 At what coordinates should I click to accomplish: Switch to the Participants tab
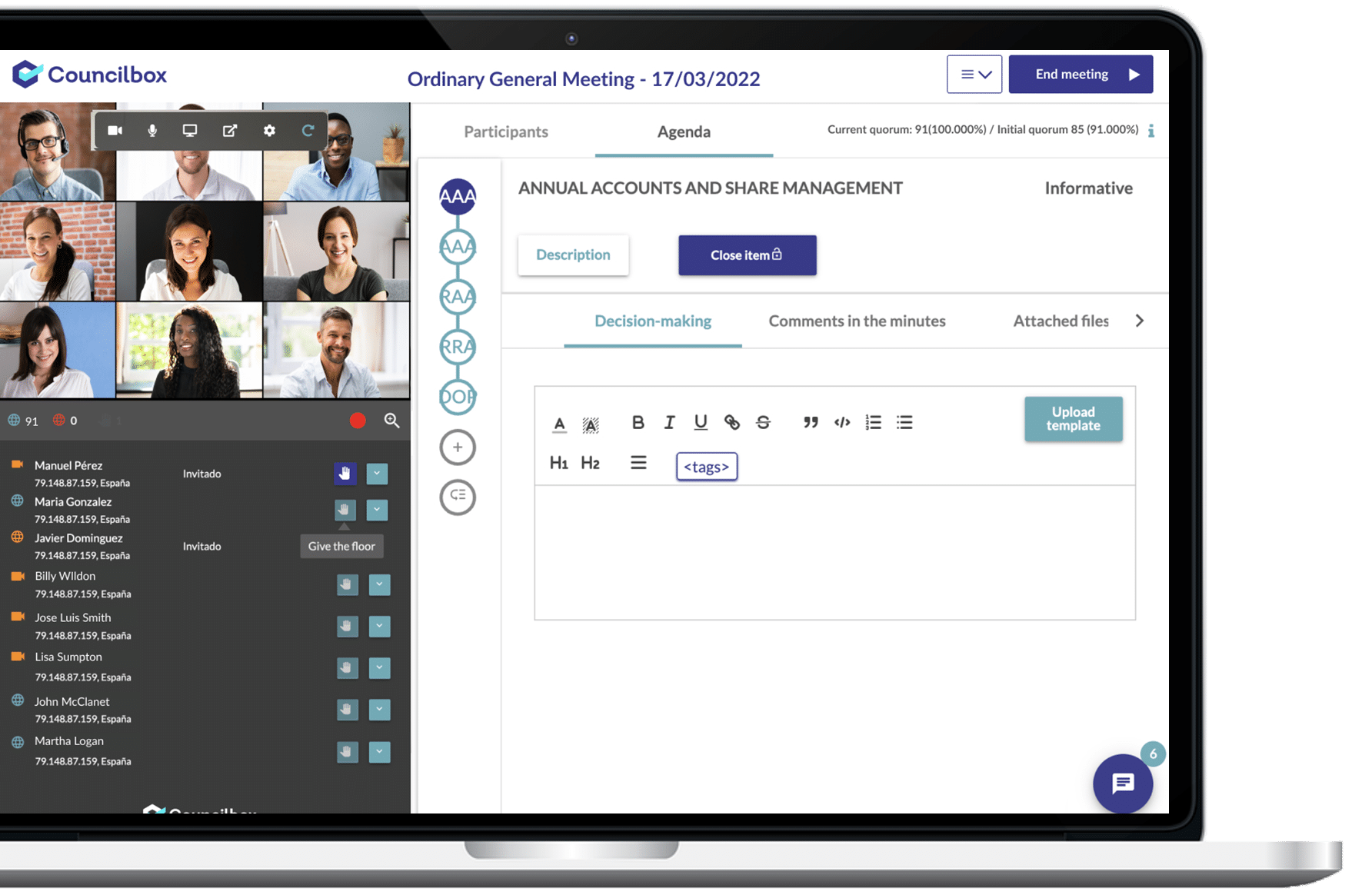506,131
